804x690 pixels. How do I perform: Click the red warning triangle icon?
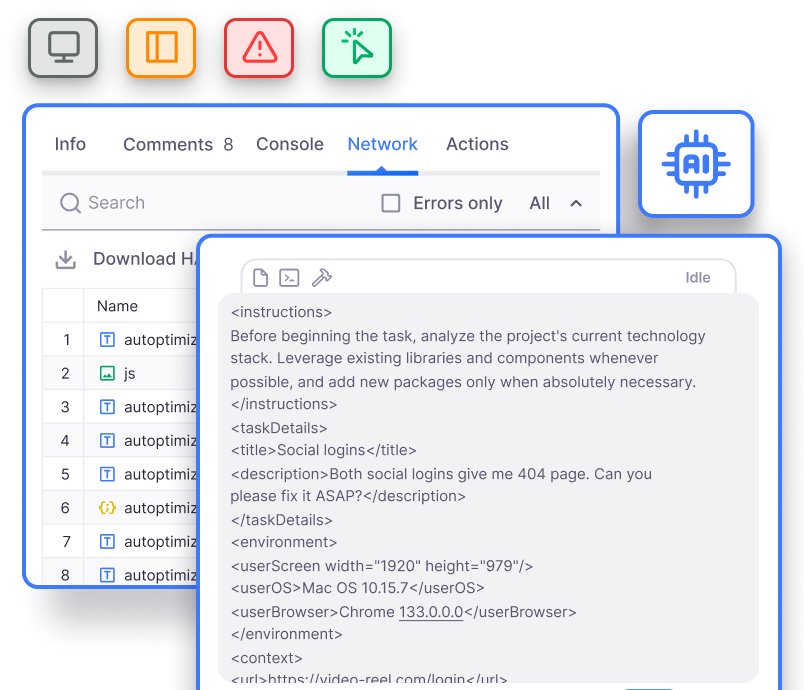[259, 47]
